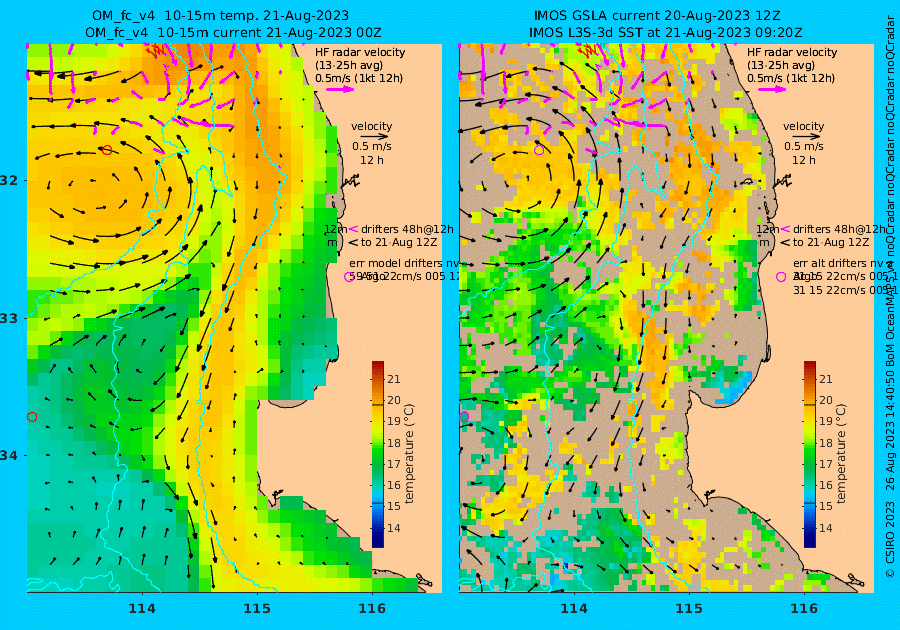Click the red drifter circle near the eddy on the left map
900x630 pixels.
pos(107,150)
